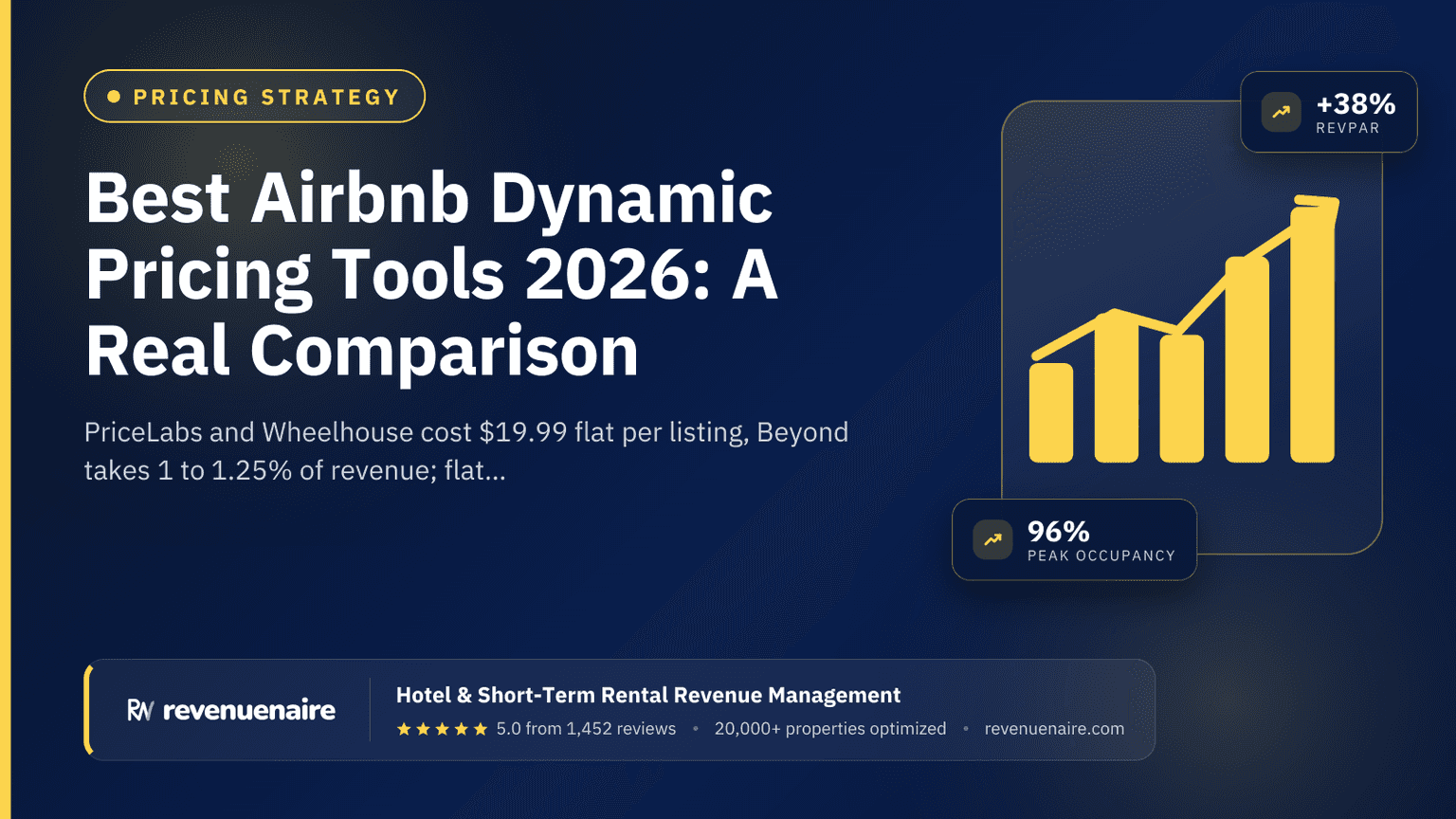Click the "96%" value

click(x=1059, y=531)
